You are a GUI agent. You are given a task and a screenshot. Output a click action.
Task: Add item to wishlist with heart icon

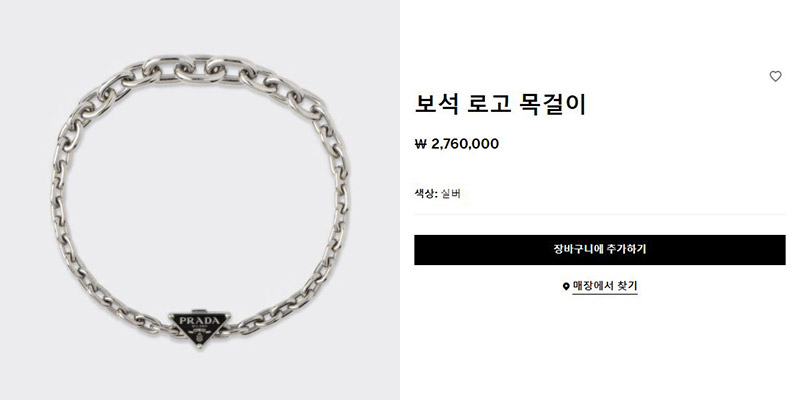[775, 77]
